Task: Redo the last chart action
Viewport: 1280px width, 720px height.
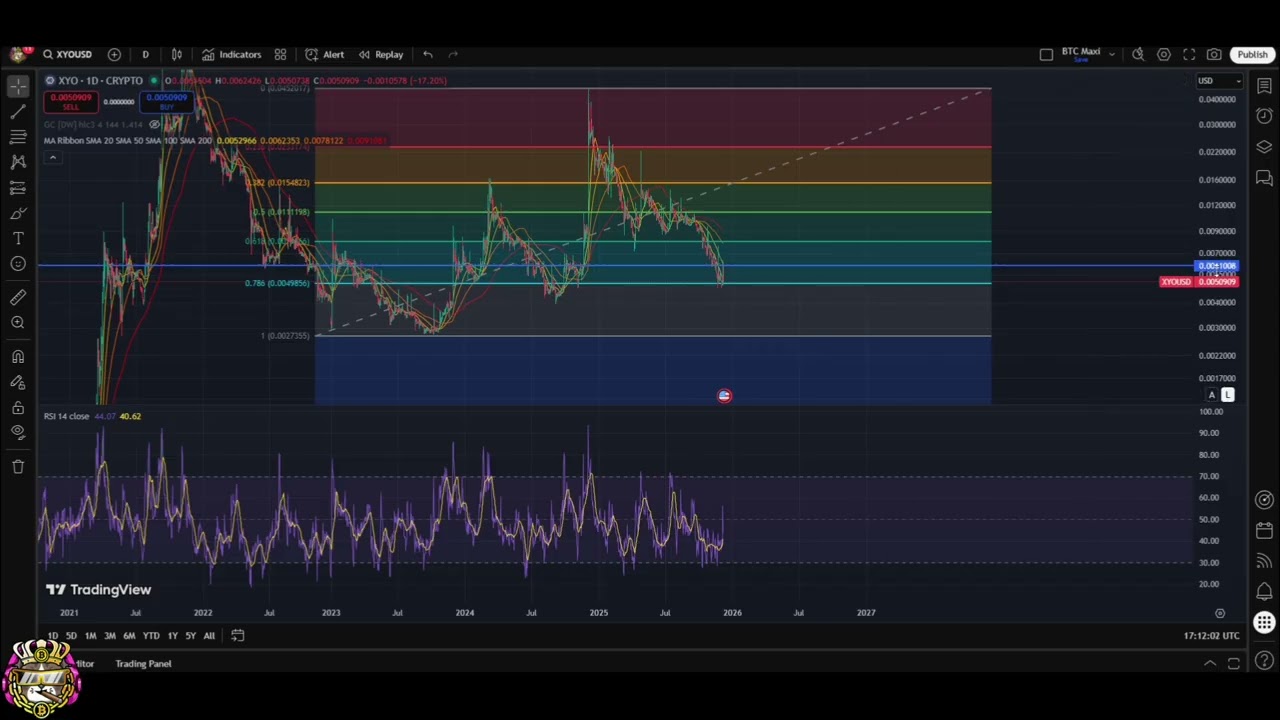Action: [x=453, y=54]
